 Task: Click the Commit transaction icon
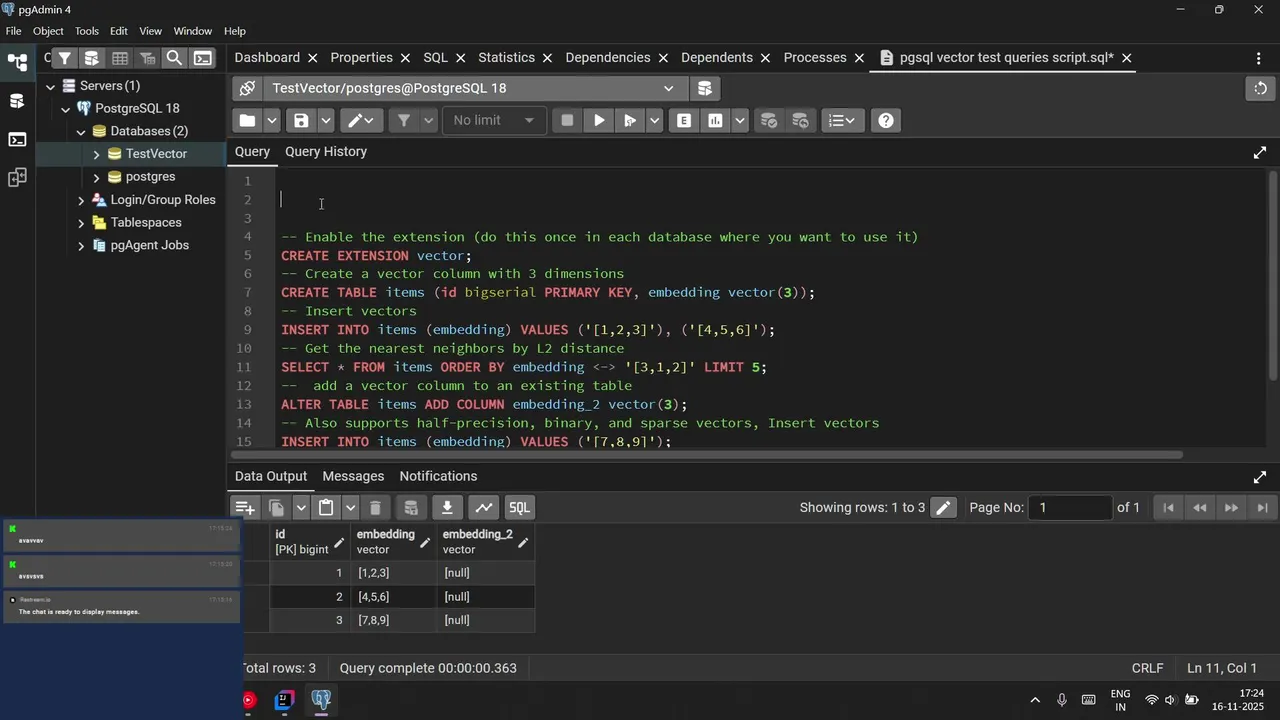768,120
